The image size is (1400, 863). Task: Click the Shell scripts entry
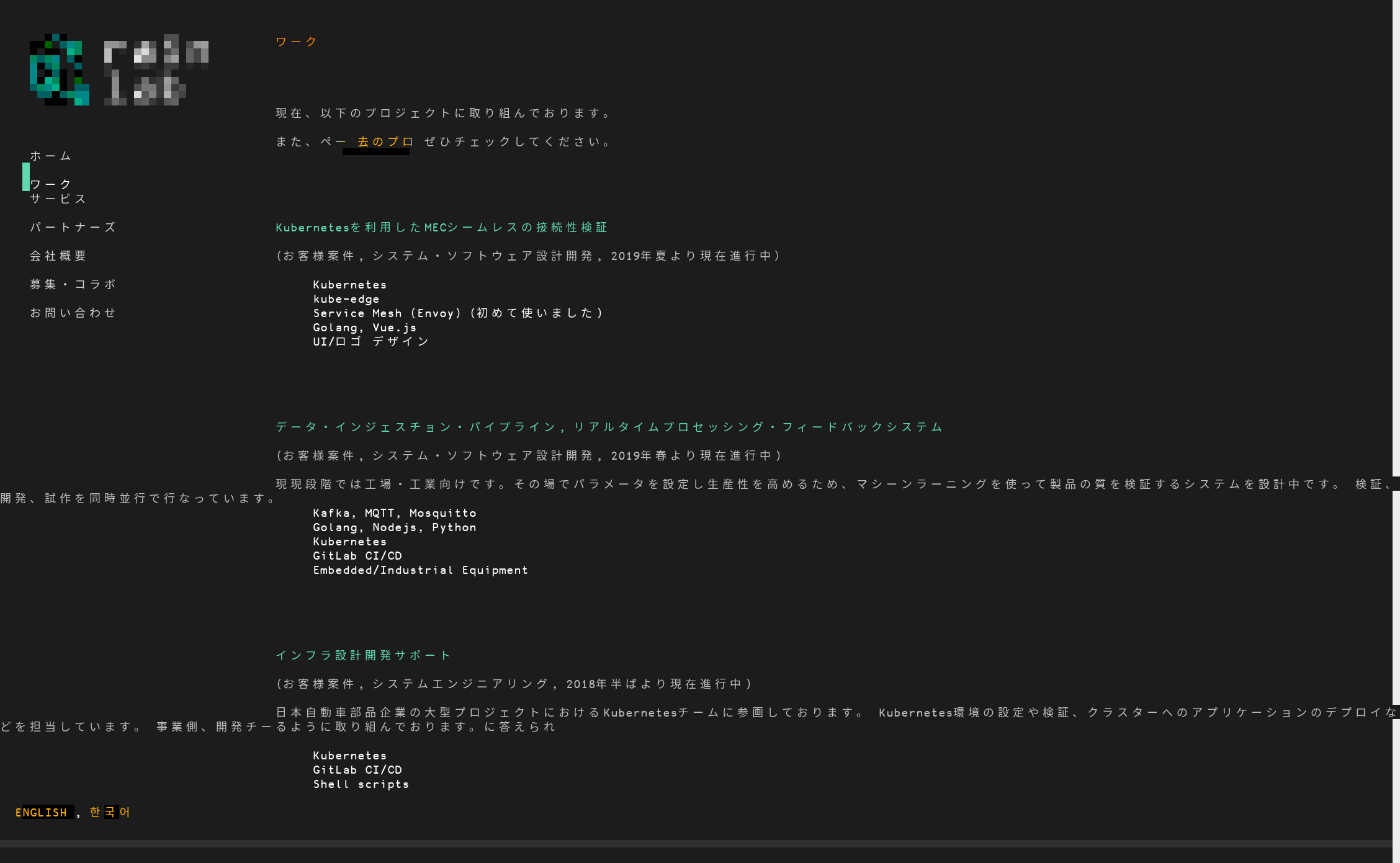tap(361, 784)
